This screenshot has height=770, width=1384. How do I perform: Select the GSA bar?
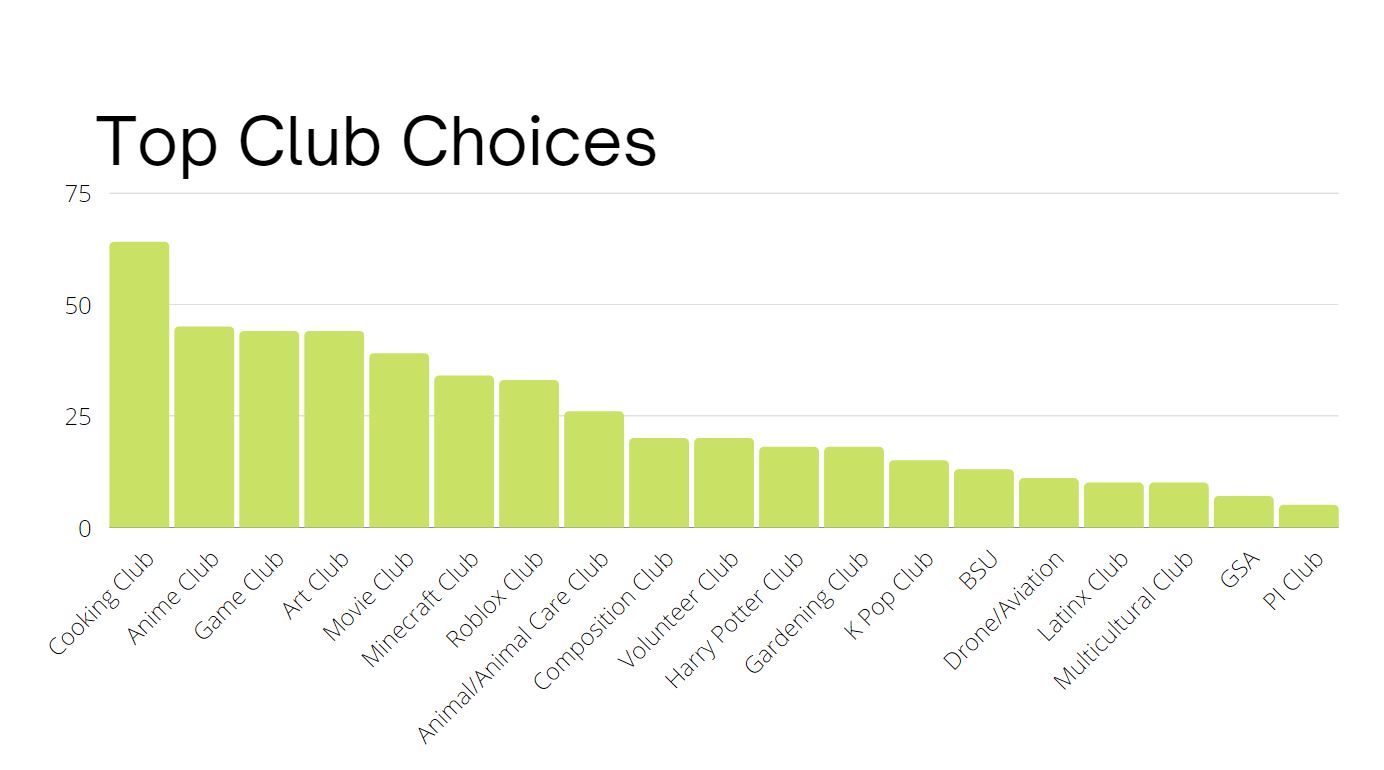point(1244,512)
